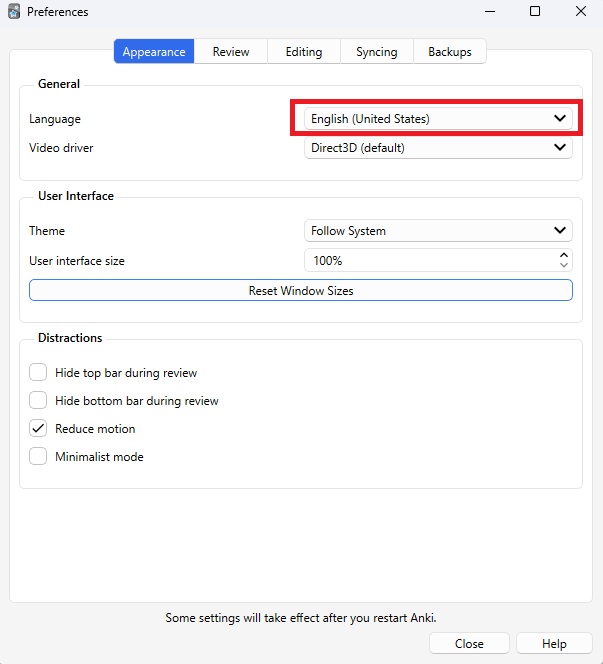Screen dimensions: 603x664
Task: Open the Editing tab
Action: 303,52
